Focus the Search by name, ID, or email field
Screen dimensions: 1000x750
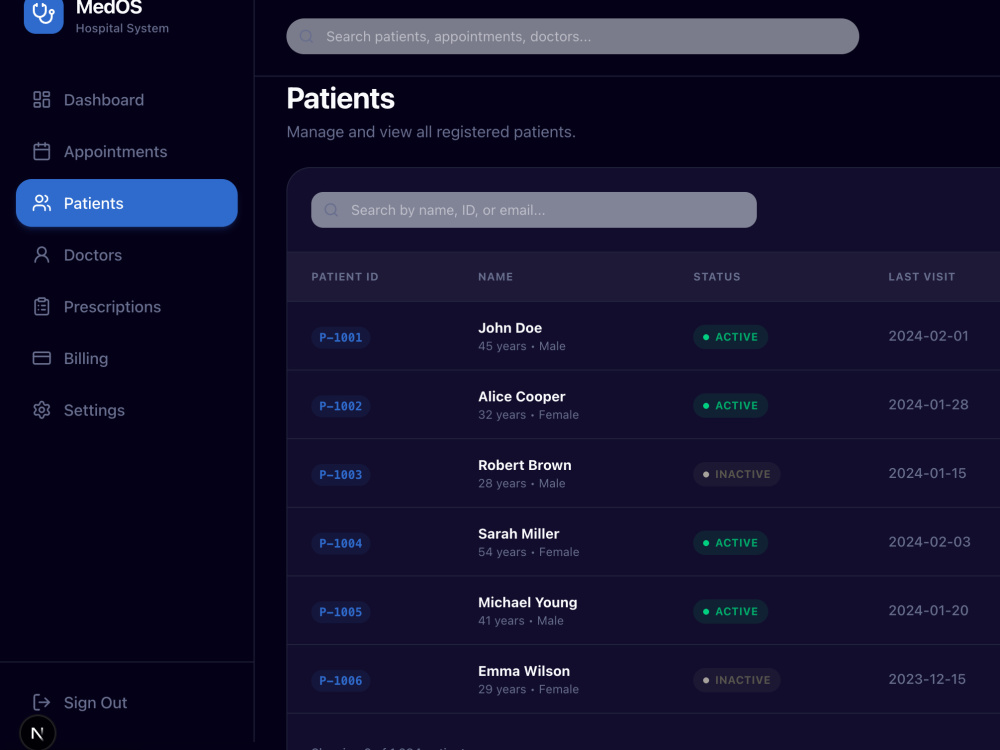pos(534,210)
